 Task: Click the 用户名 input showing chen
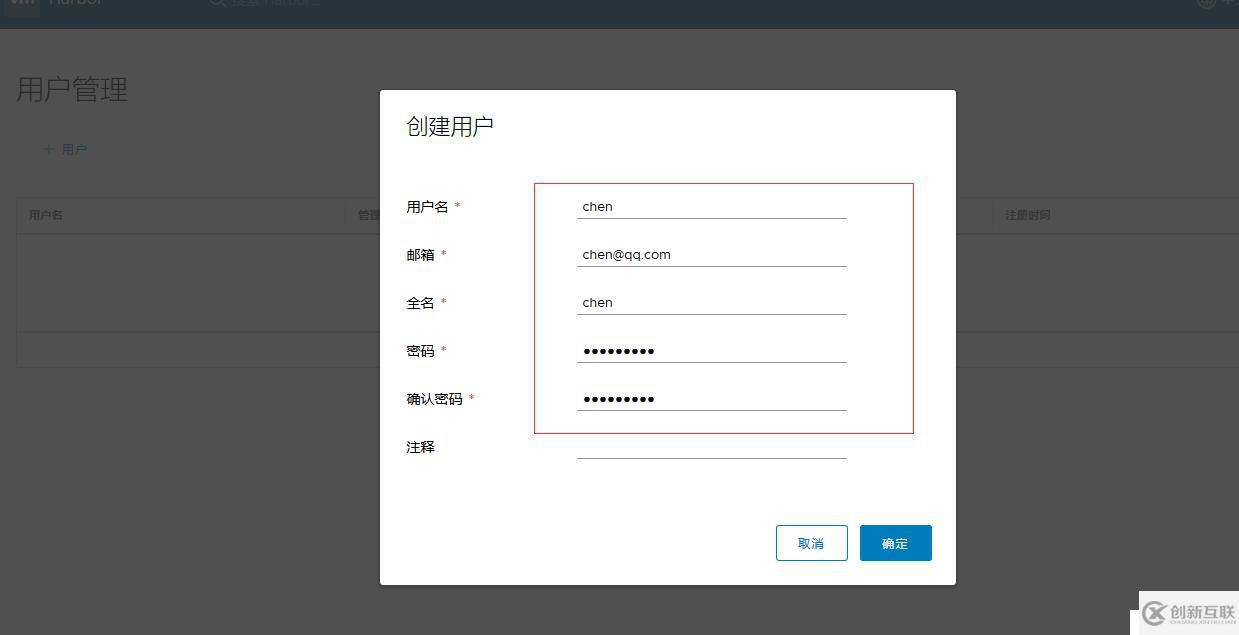click(711, 206)
